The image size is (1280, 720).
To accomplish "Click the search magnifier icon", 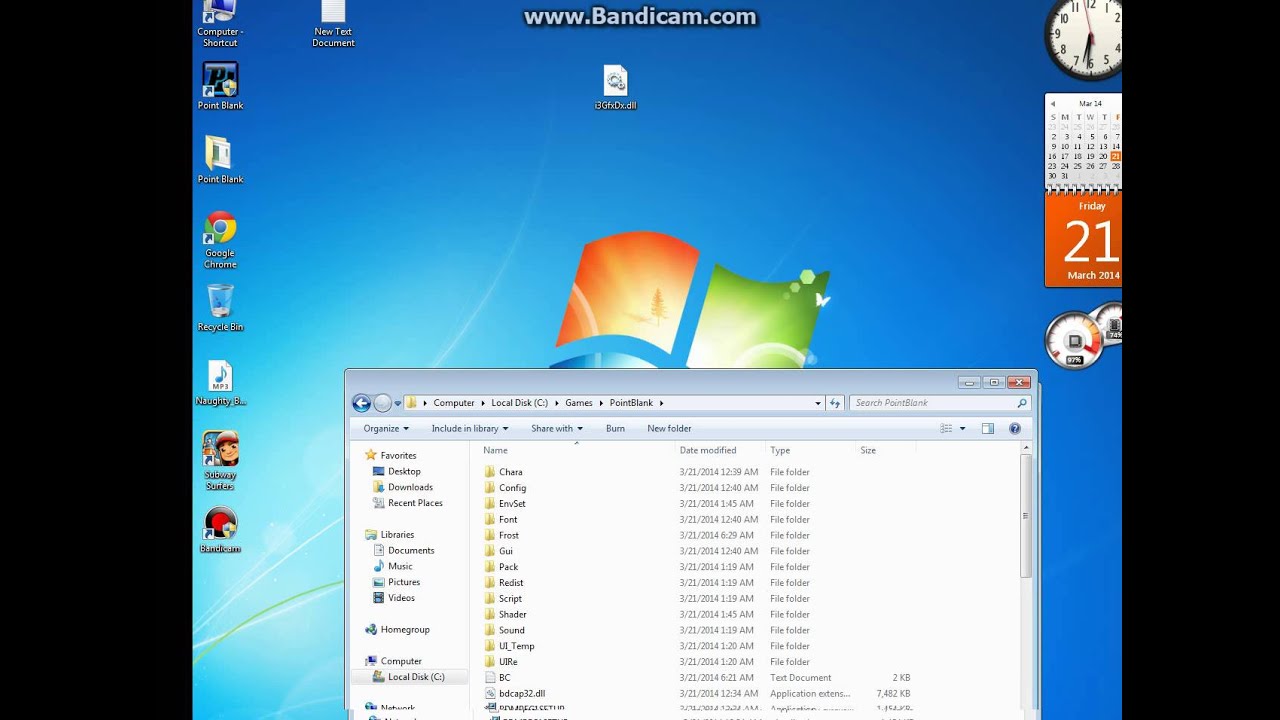I will [x=1021, y=403].
